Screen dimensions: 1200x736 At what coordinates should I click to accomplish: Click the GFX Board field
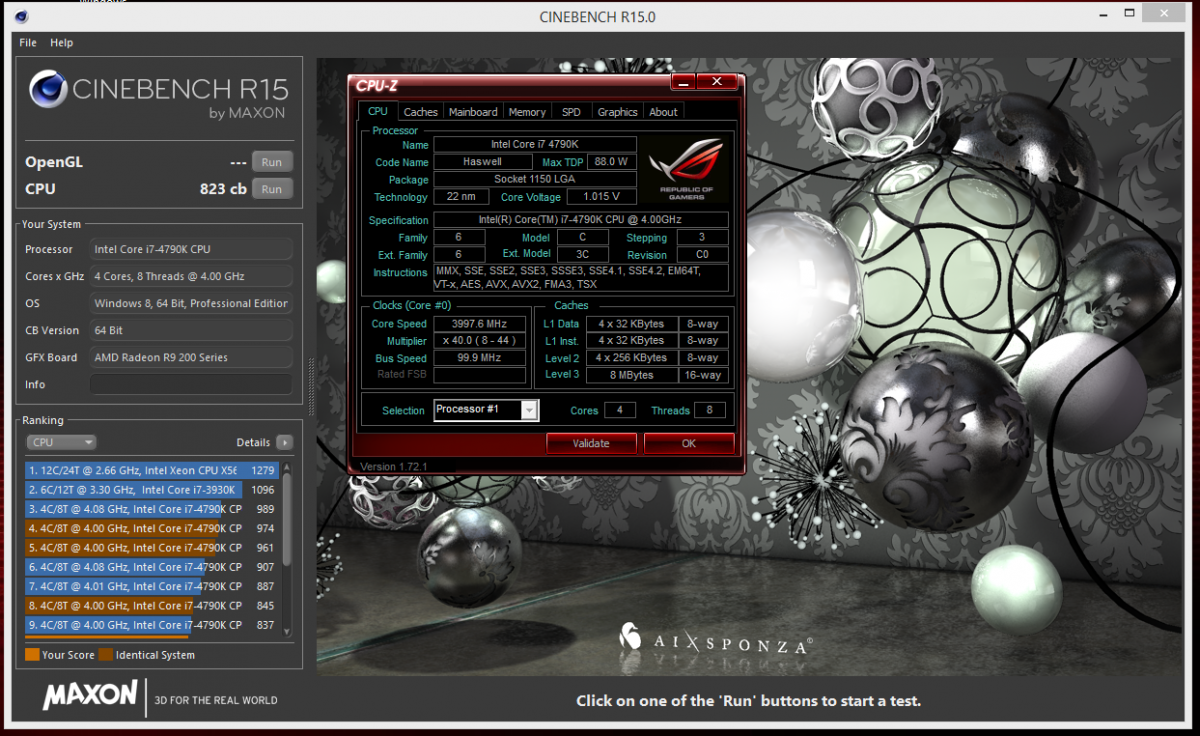[x=191, y=357]
